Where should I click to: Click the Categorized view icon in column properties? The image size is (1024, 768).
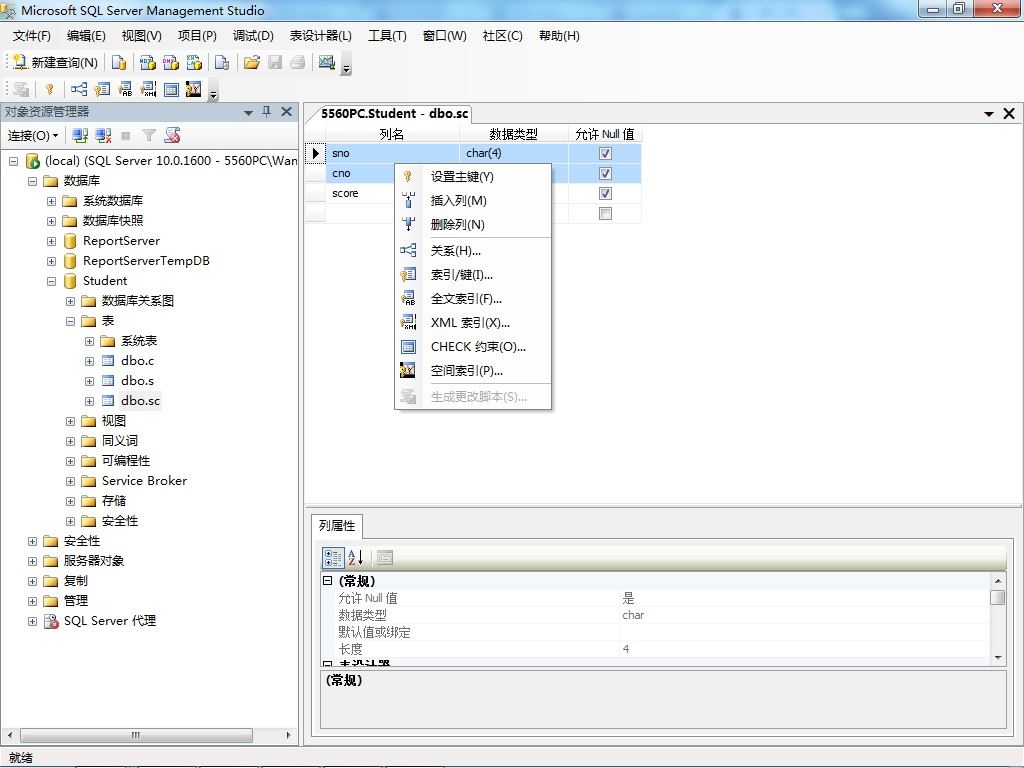coord(332,558)
